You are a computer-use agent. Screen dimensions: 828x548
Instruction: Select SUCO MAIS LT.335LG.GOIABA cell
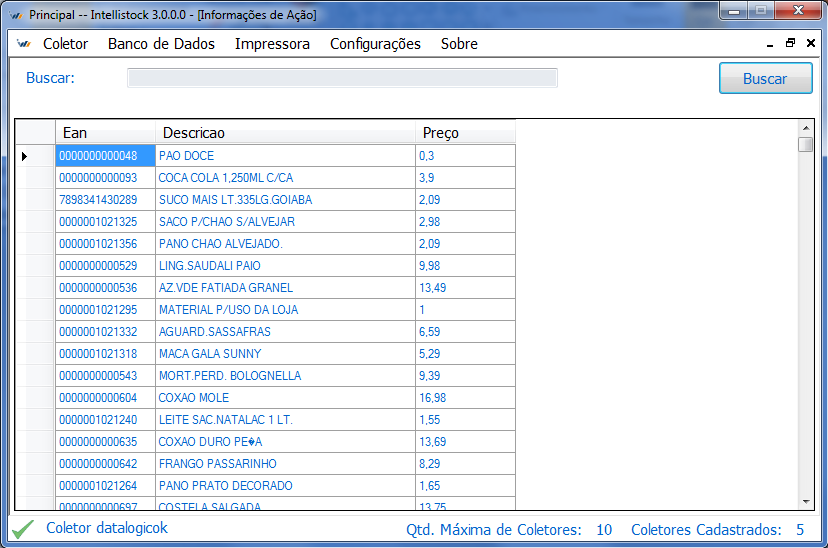[x=286, y=200]
